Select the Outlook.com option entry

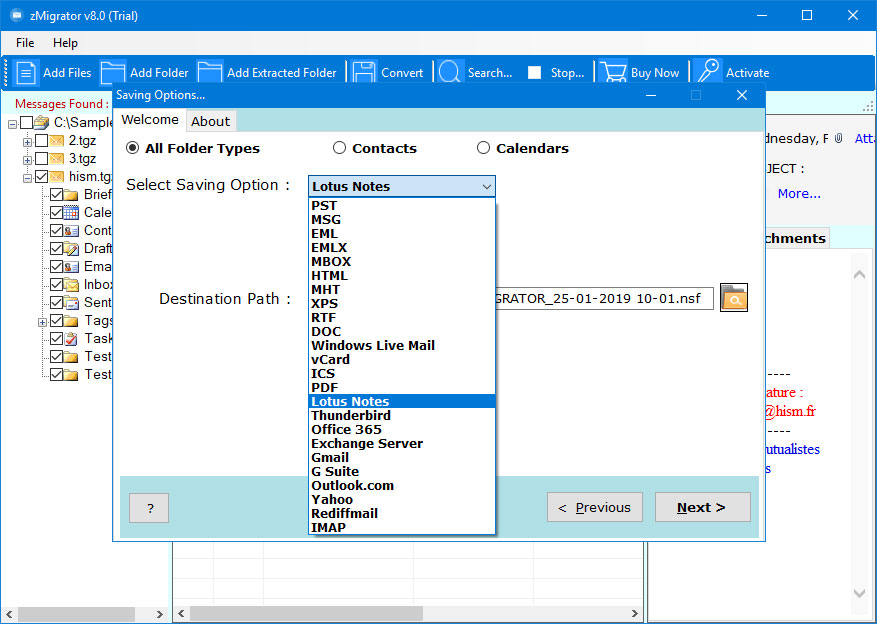pos(402,485)
